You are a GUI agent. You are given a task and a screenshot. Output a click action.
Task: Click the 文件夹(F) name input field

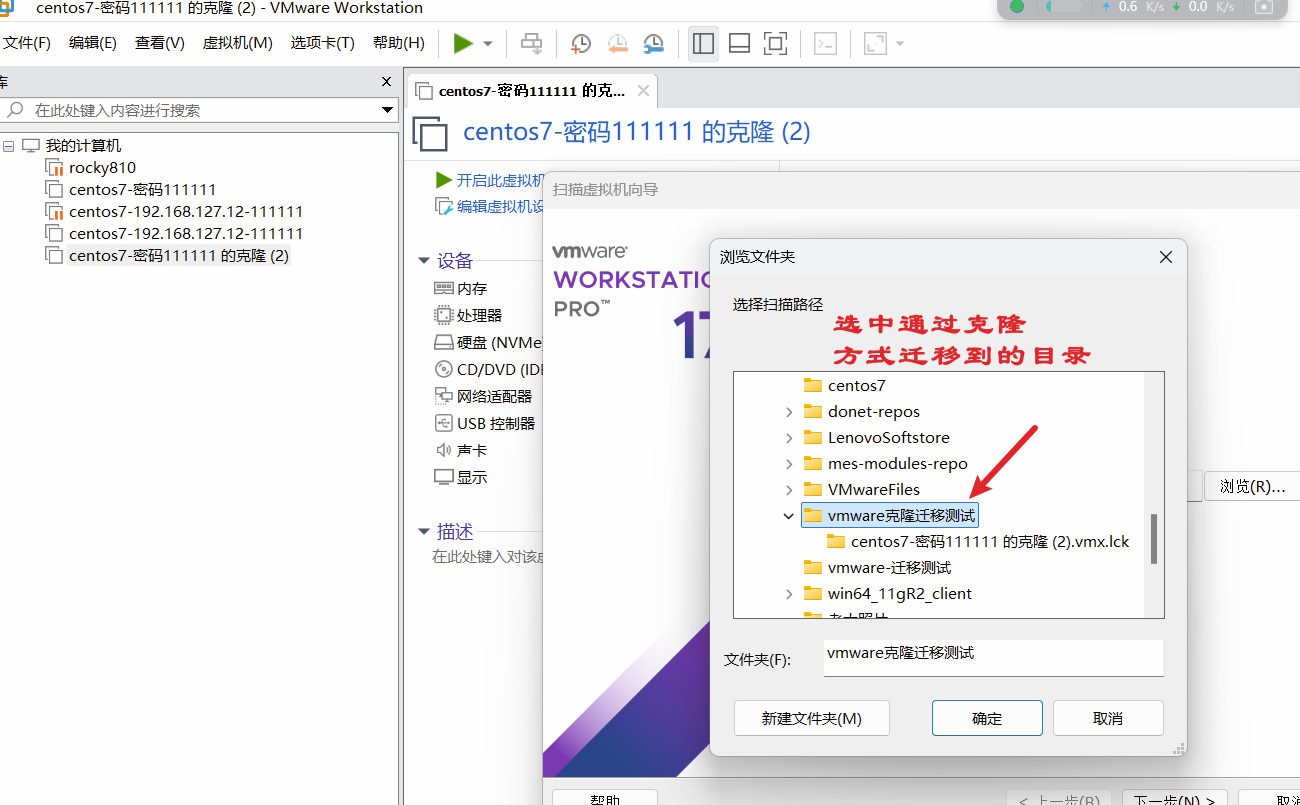993,658
